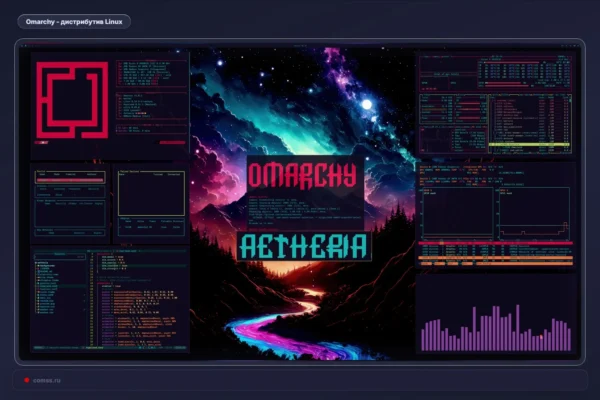The image size is (600, 400).
Task: Click the right GPU usage graph
Action: [x=534, y=212]
